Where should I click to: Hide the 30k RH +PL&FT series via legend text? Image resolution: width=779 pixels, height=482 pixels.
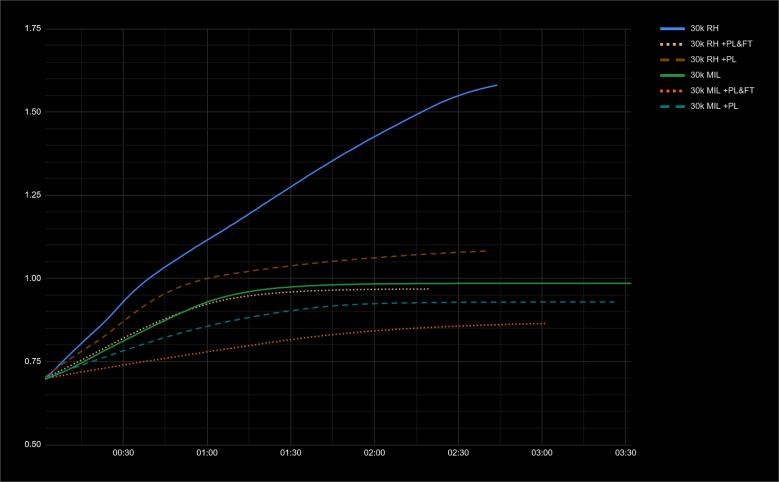(720, 45)
